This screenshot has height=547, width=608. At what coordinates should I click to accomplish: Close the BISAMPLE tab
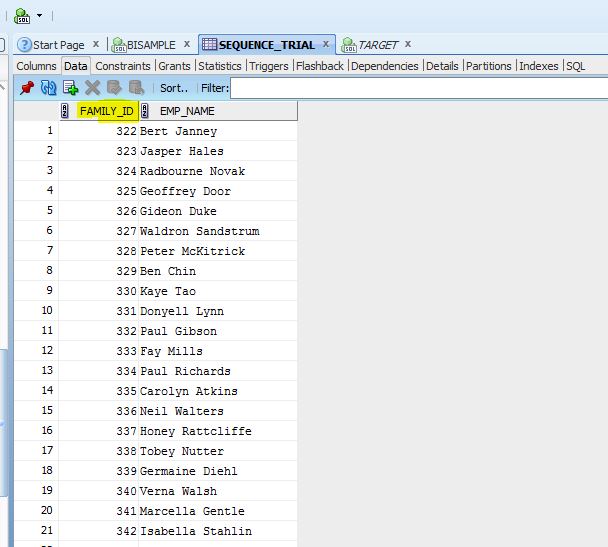pyautogui.click(x=187, y=44)
